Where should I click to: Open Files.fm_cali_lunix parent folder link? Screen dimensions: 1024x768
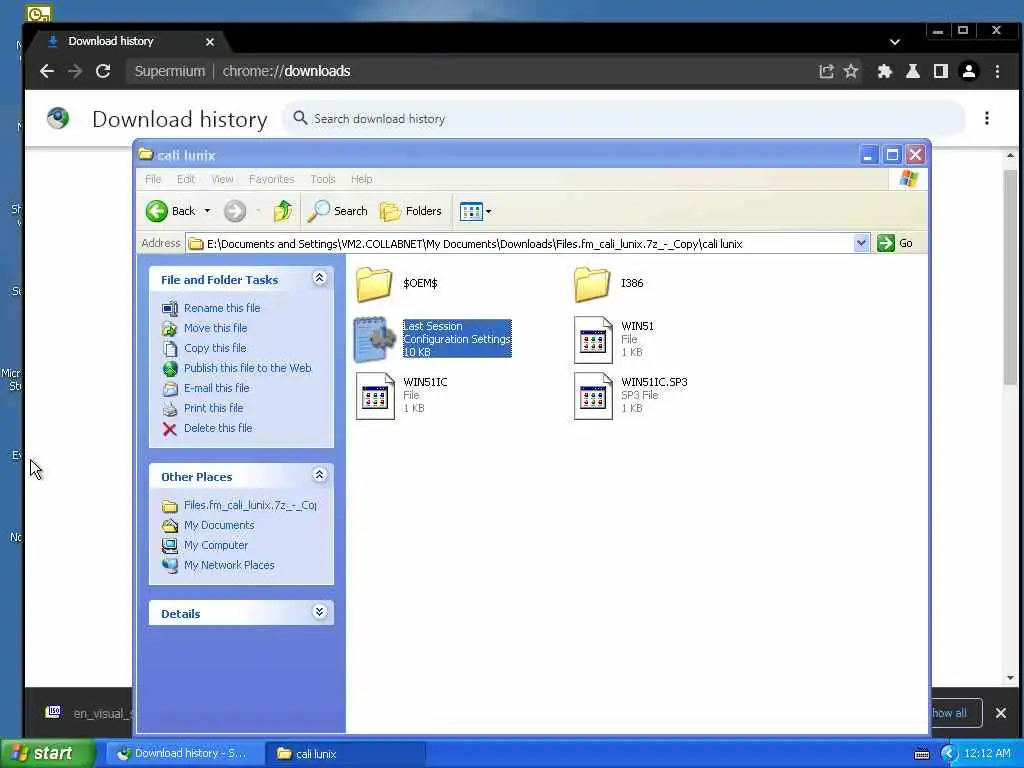[249, 505]
